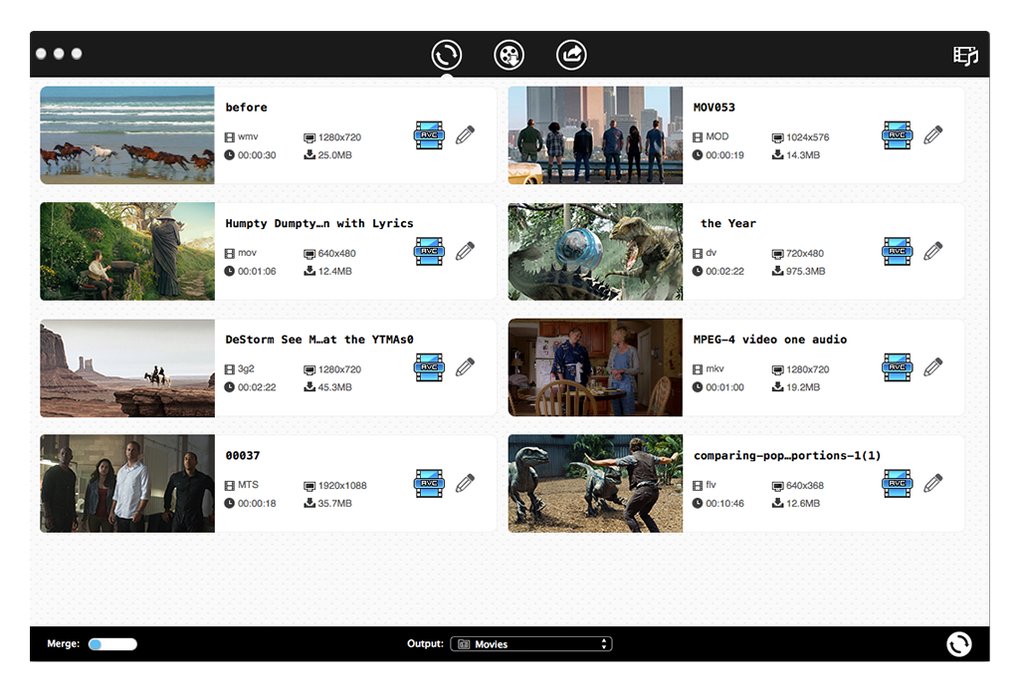Screen dimensions: 1020x695
Task: Select the 'before' horses beach thumbnail
Action: [x=128, y=135]
